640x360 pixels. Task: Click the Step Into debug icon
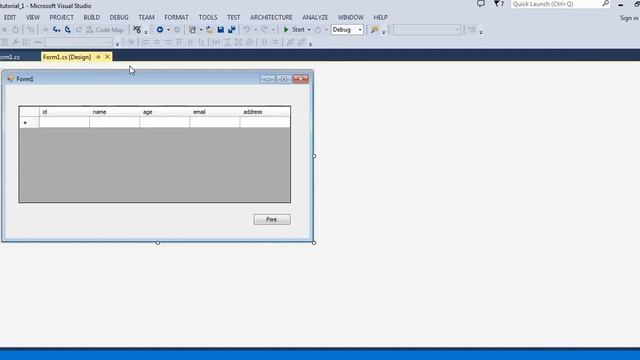tap(56, 30)
